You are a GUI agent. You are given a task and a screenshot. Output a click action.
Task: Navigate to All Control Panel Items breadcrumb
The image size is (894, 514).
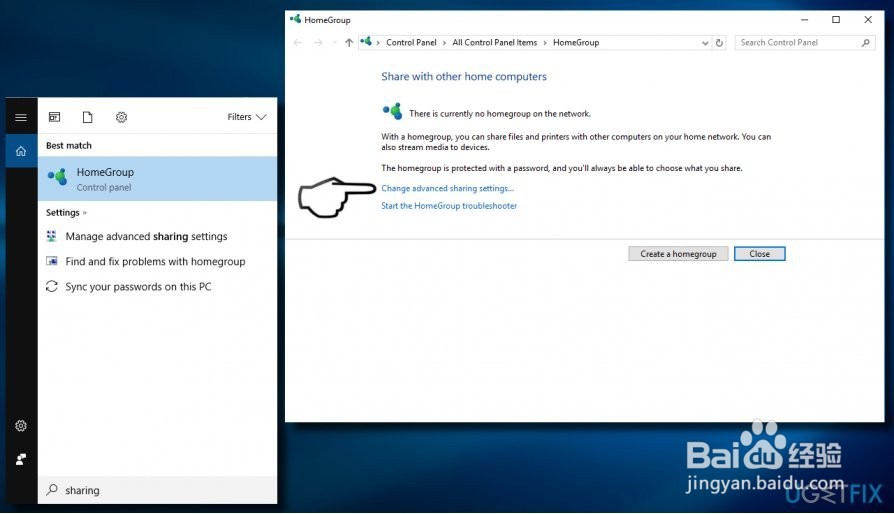[x=495, y=43]
